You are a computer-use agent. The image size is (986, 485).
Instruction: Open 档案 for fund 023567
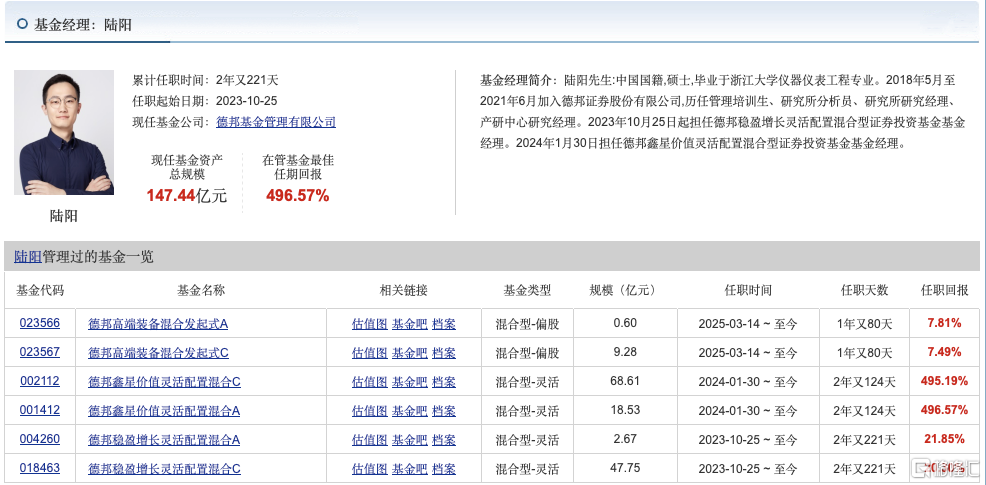pyautogui.click(x=444, y=353)
